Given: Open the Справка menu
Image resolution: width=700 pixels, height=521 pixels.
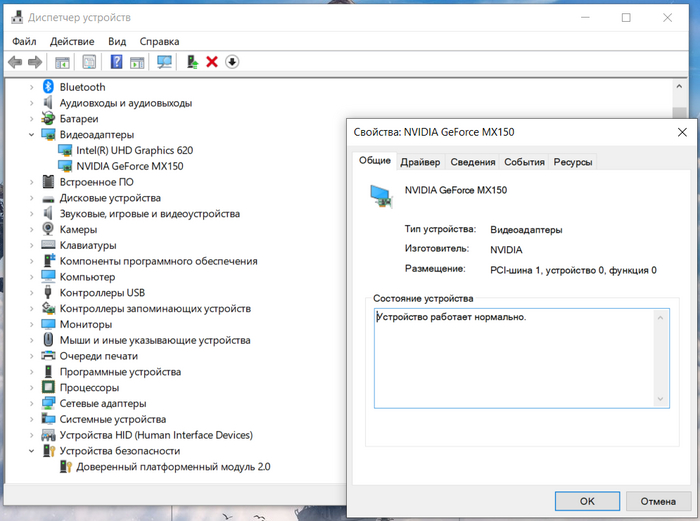Looking at the screenshot, I should click(159, 42).
